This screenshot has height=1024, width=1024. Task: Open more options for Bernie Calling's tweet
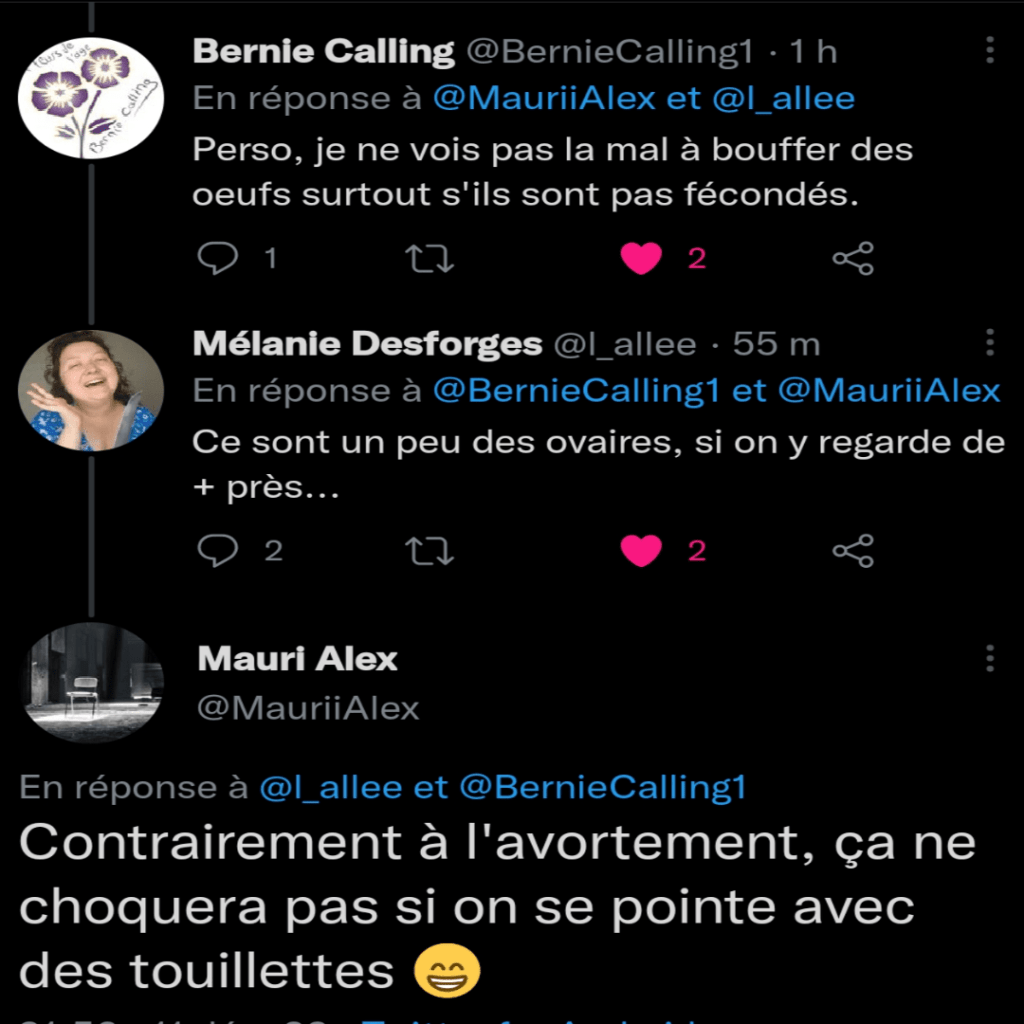(990, 50)
